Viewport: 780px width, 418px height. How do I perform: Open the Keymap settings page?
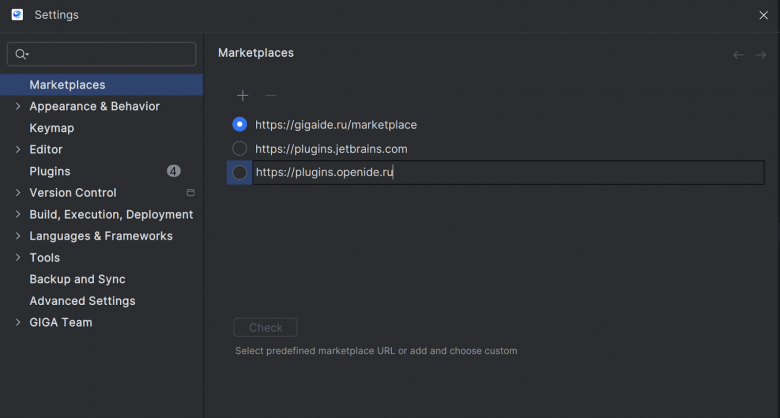point(52,128)
